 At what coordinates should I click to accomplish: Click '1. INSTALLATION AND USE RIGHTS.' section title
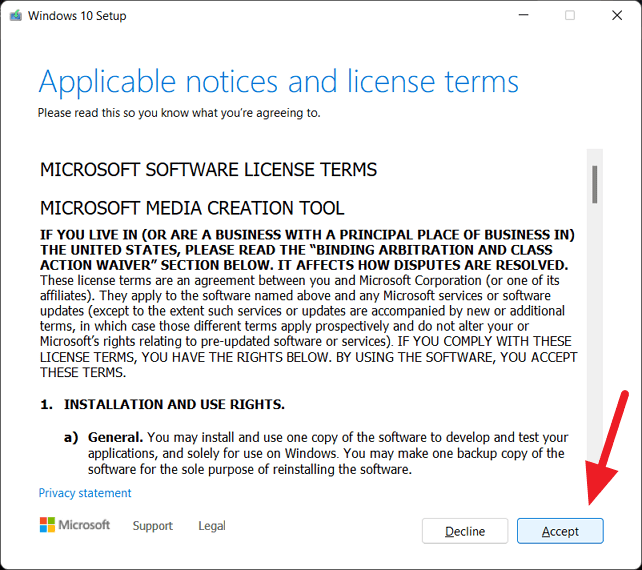tap(162, 404)
